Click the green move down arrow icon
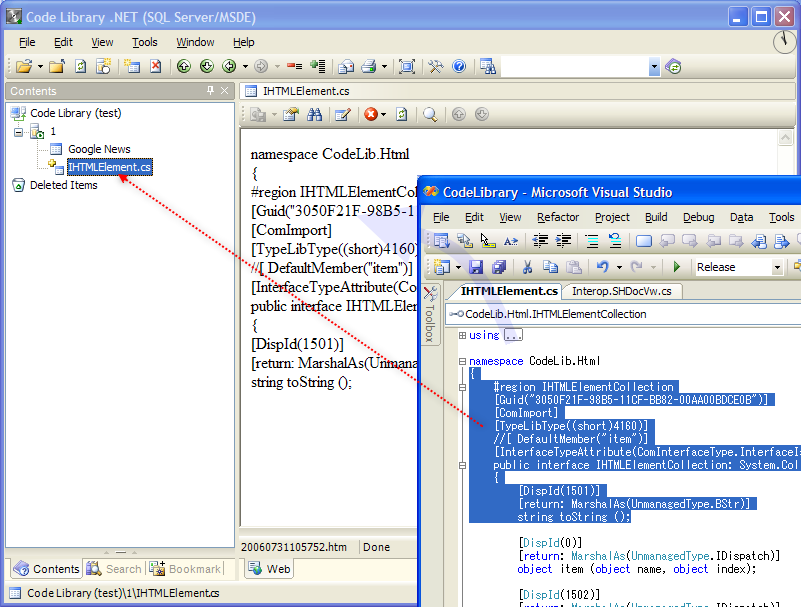 (x=207, y=66)
